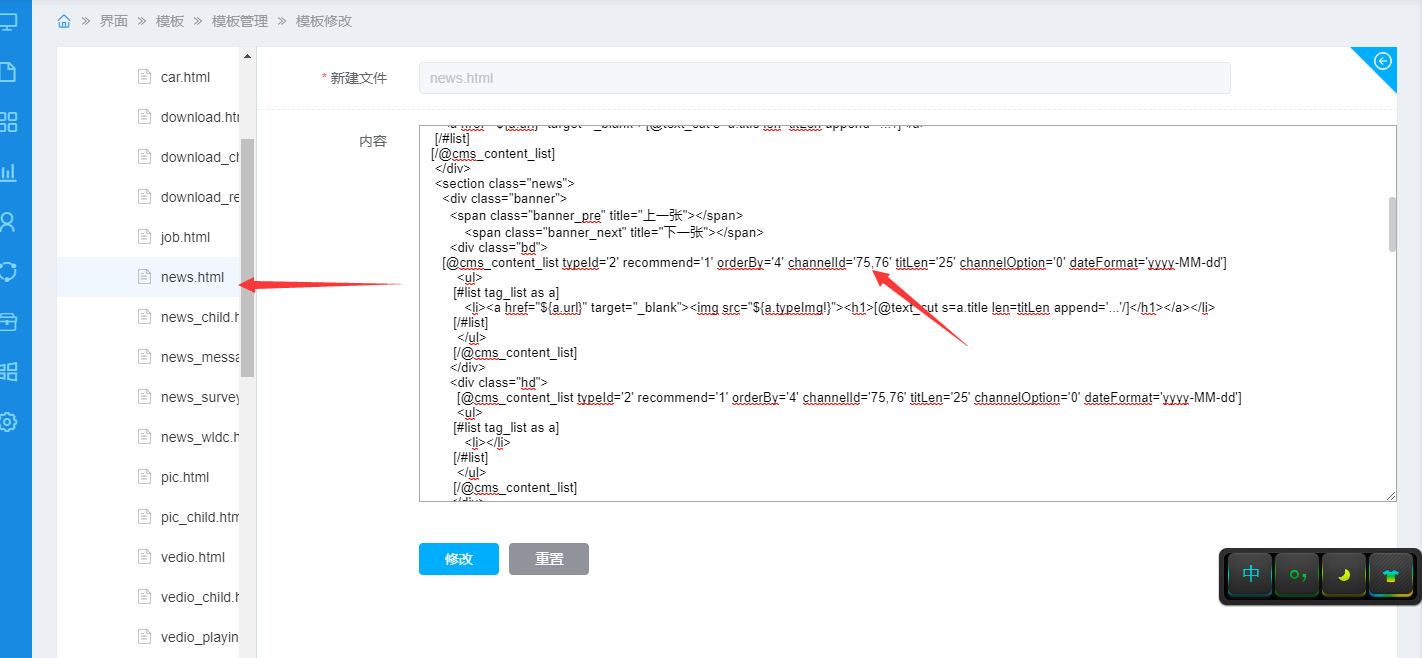Toggle the 中 Chinese input mode button

(x=1250, y=575)
